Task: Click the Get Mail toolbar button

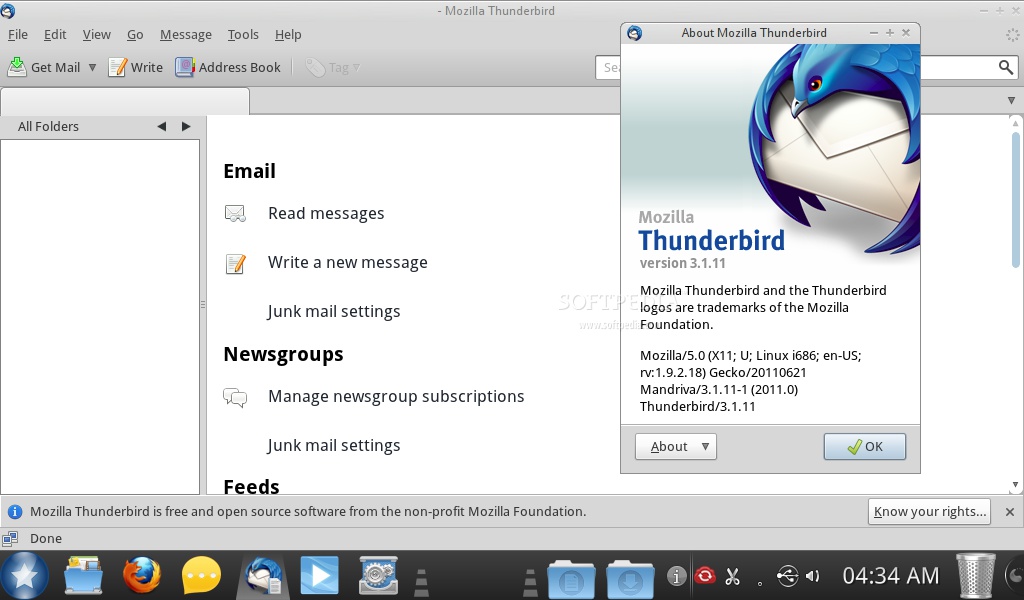Action: click(44, 67)
